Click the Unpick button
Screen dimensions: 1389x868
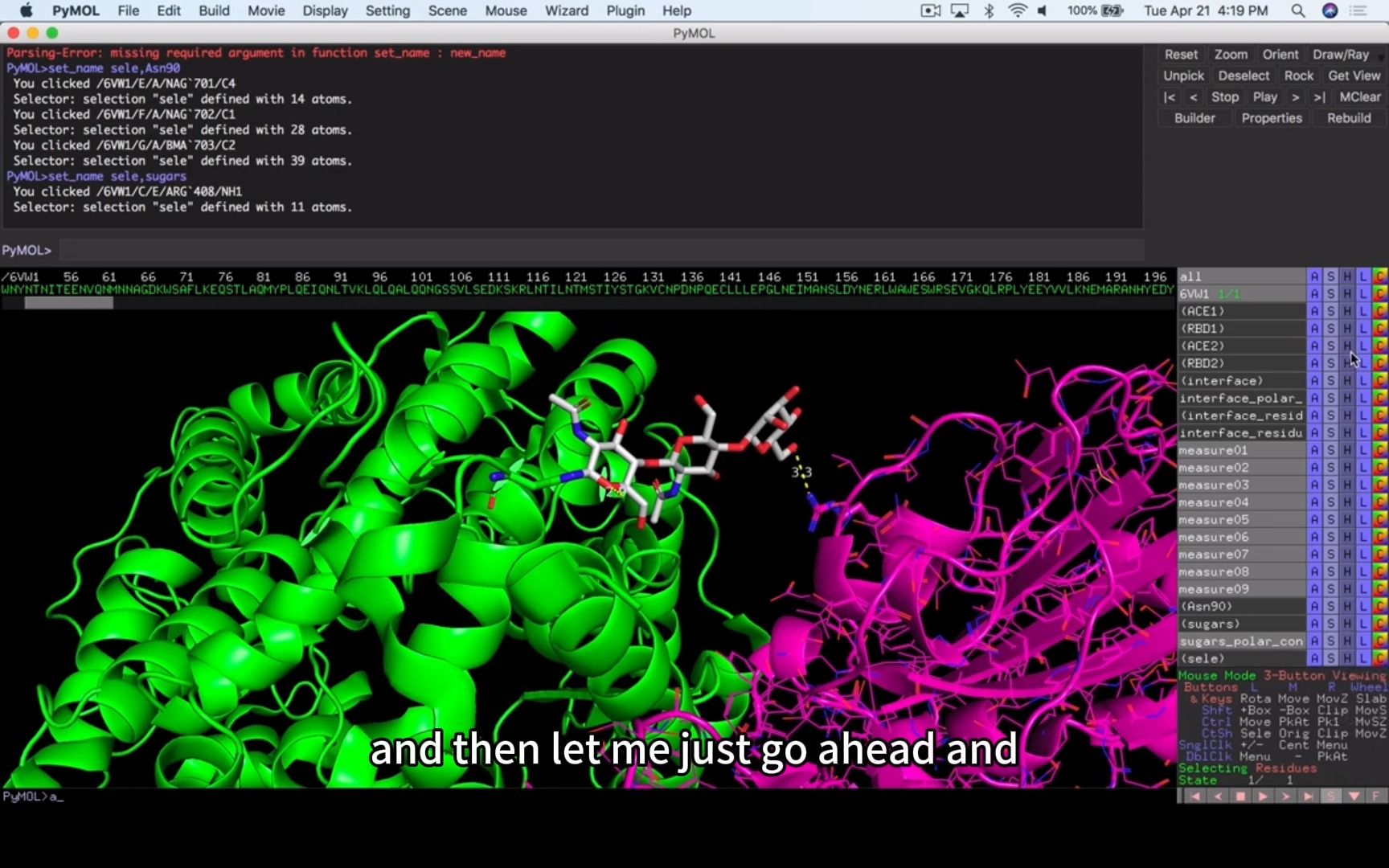[x=1184, y=76]
